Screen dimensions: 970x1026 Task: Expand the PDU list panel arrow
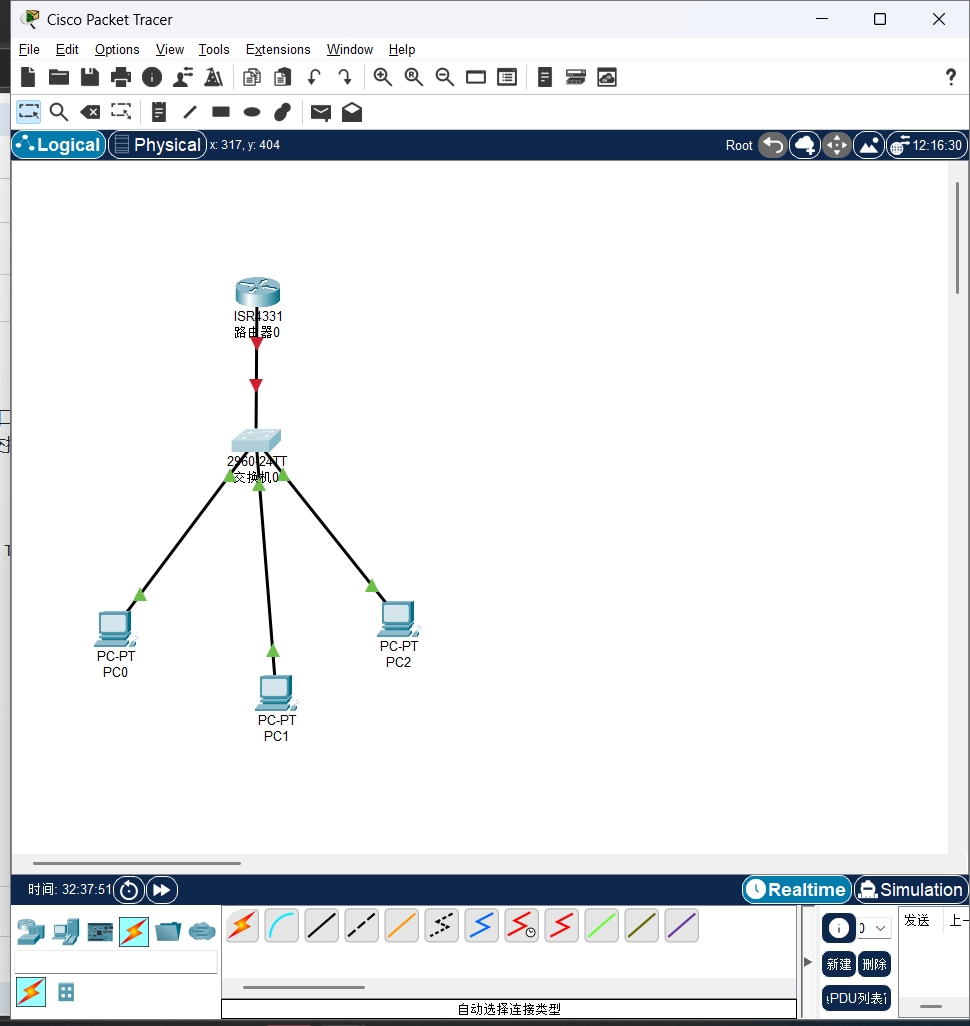[808, 962]
